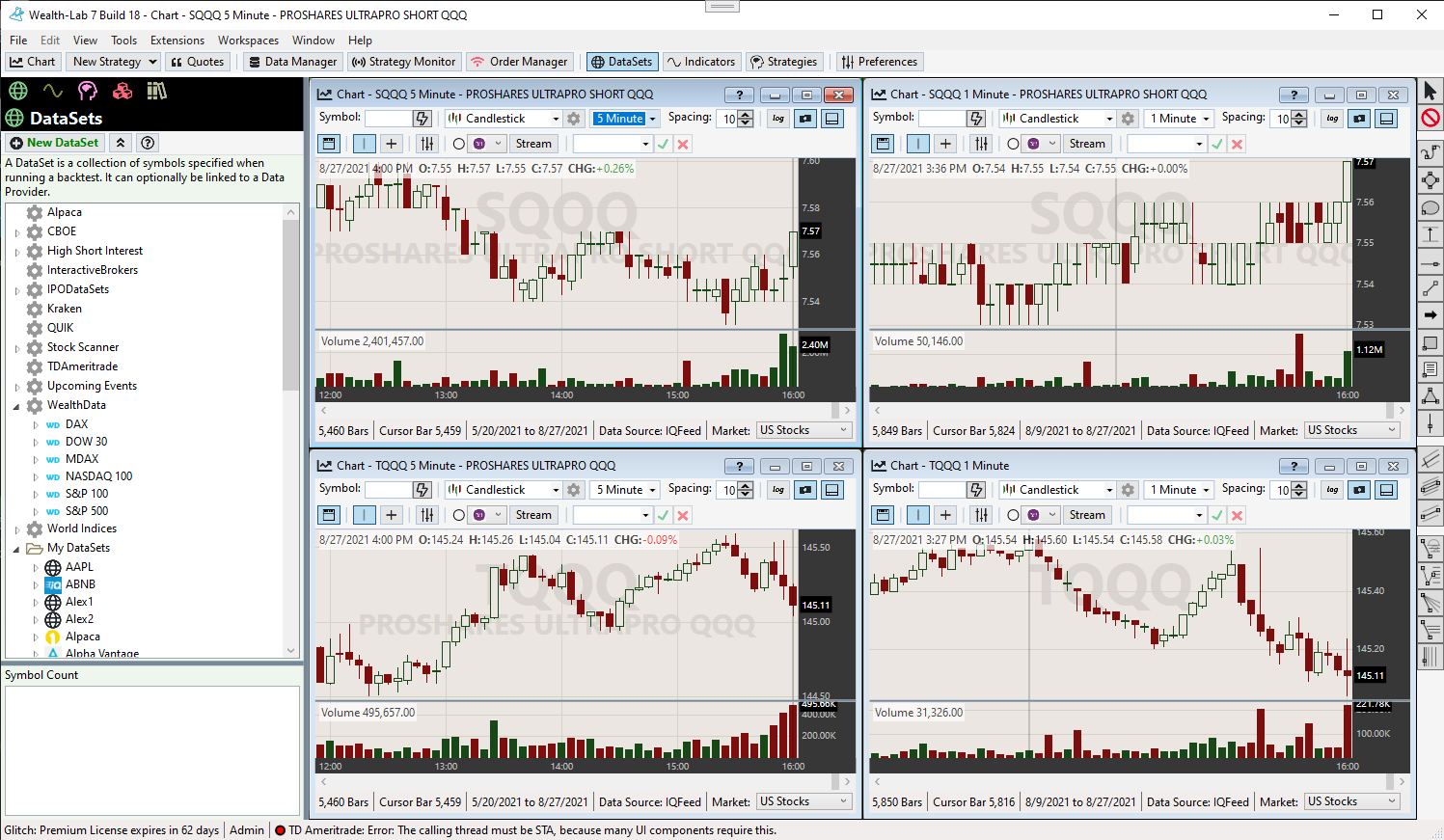This screenshot has width=1444, height=840.
Task: Open the Tools menu
Action: tap(123, 41)
